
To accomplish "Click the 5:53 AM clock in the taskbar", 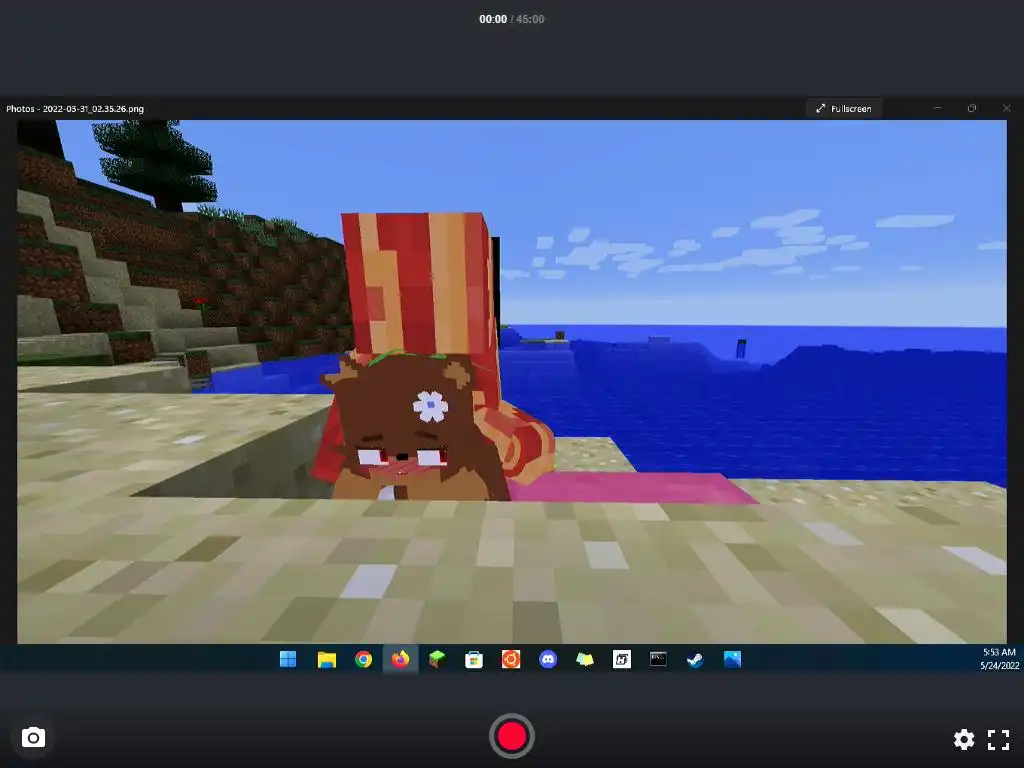I will click(999, 652).
